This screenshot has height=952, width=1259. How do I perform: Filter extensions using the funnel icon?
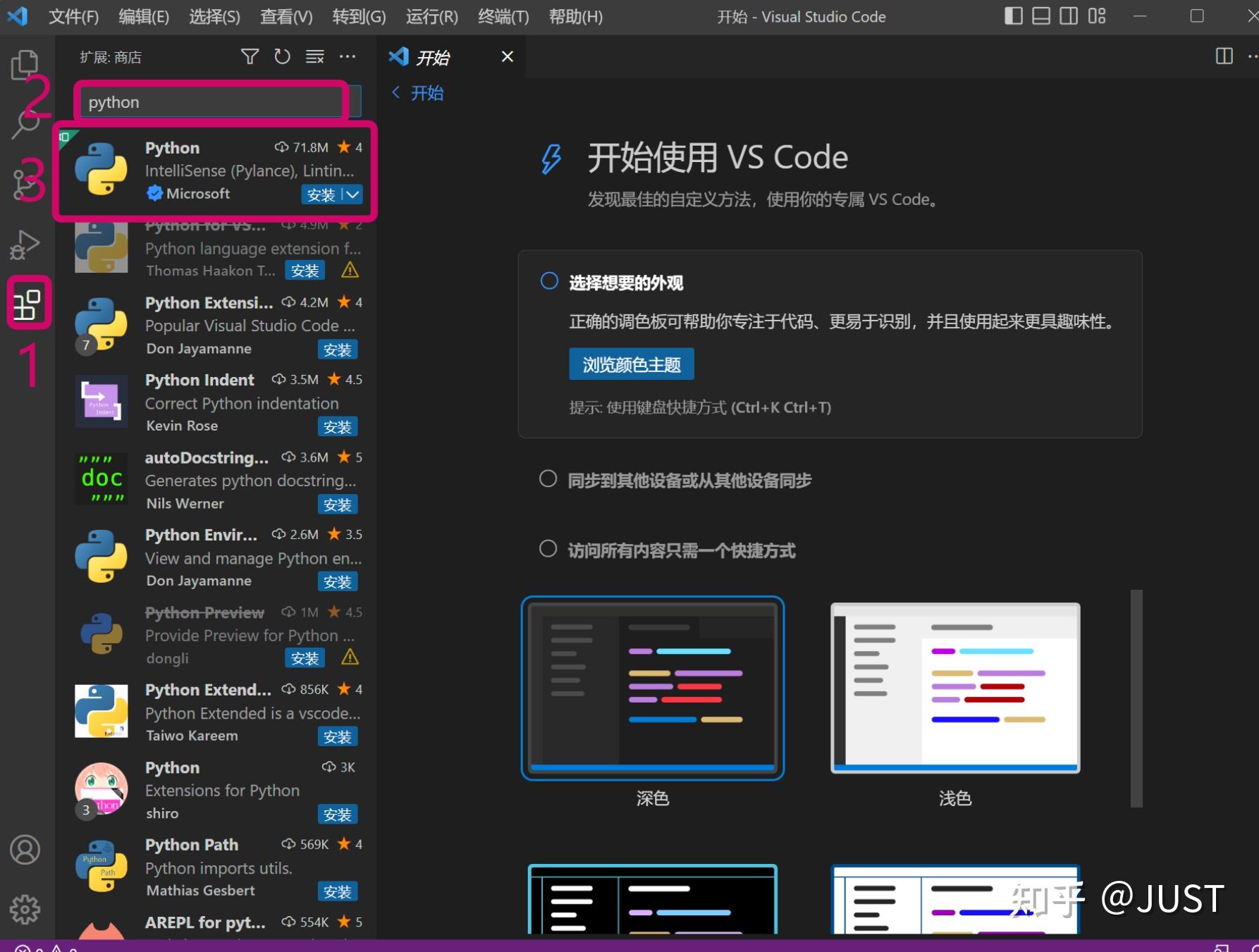[250, 56]
